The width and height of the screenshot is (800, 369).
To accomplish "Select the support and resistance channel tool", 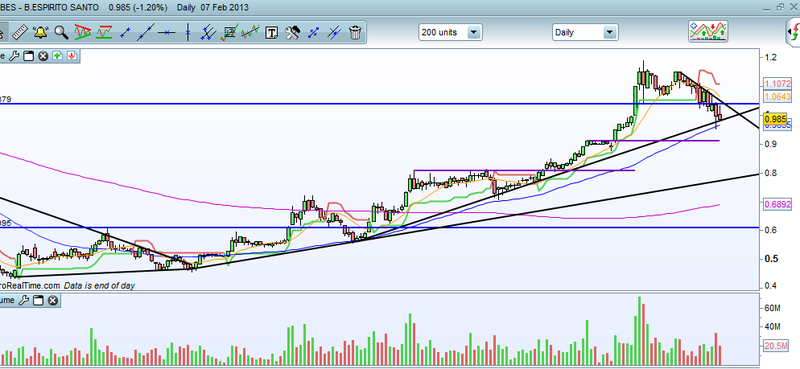I will coord(104,33).
